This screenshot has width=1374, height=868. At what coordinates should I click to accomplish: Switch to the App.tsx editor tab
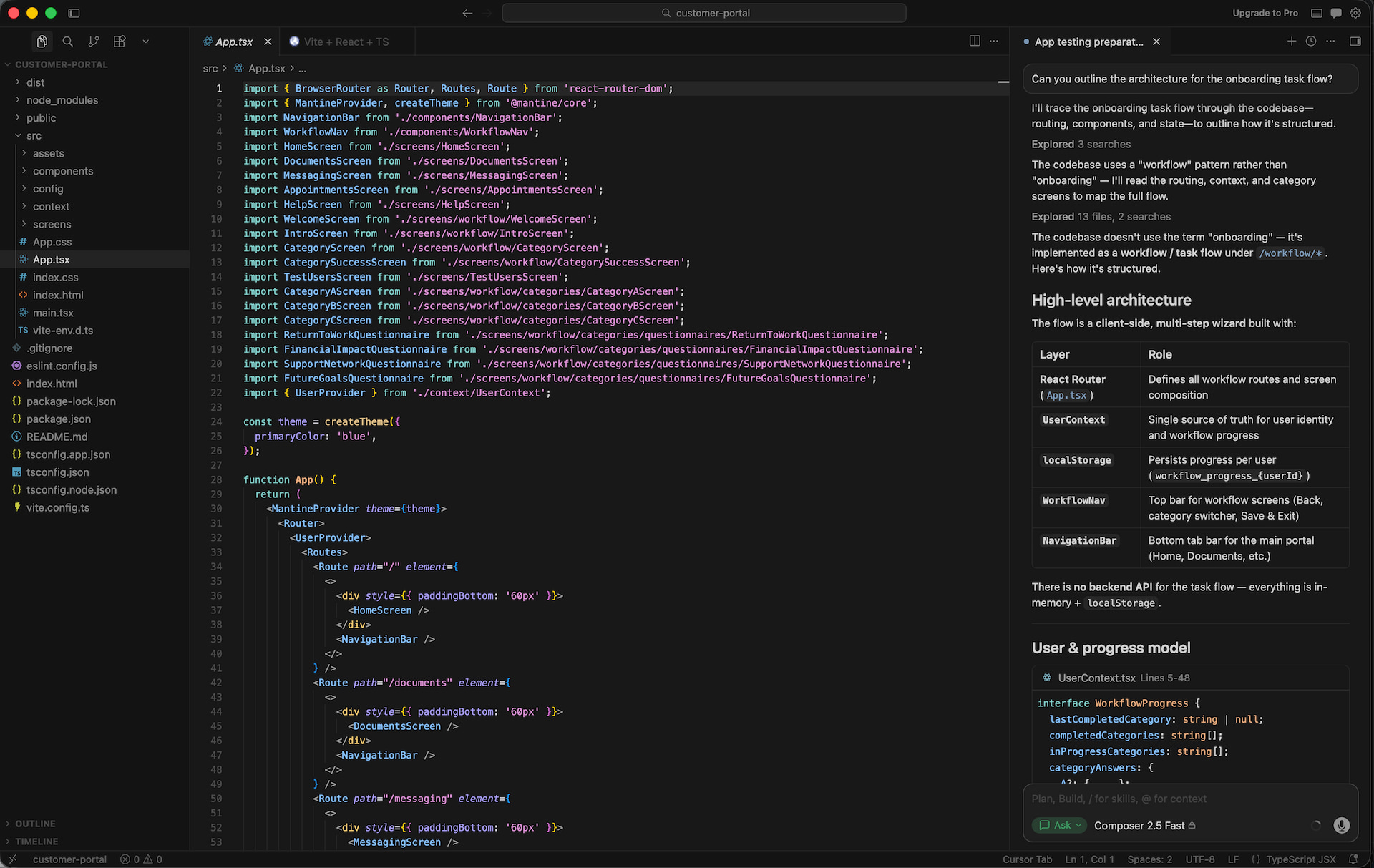pyautogui.click(x=234, y=42)
